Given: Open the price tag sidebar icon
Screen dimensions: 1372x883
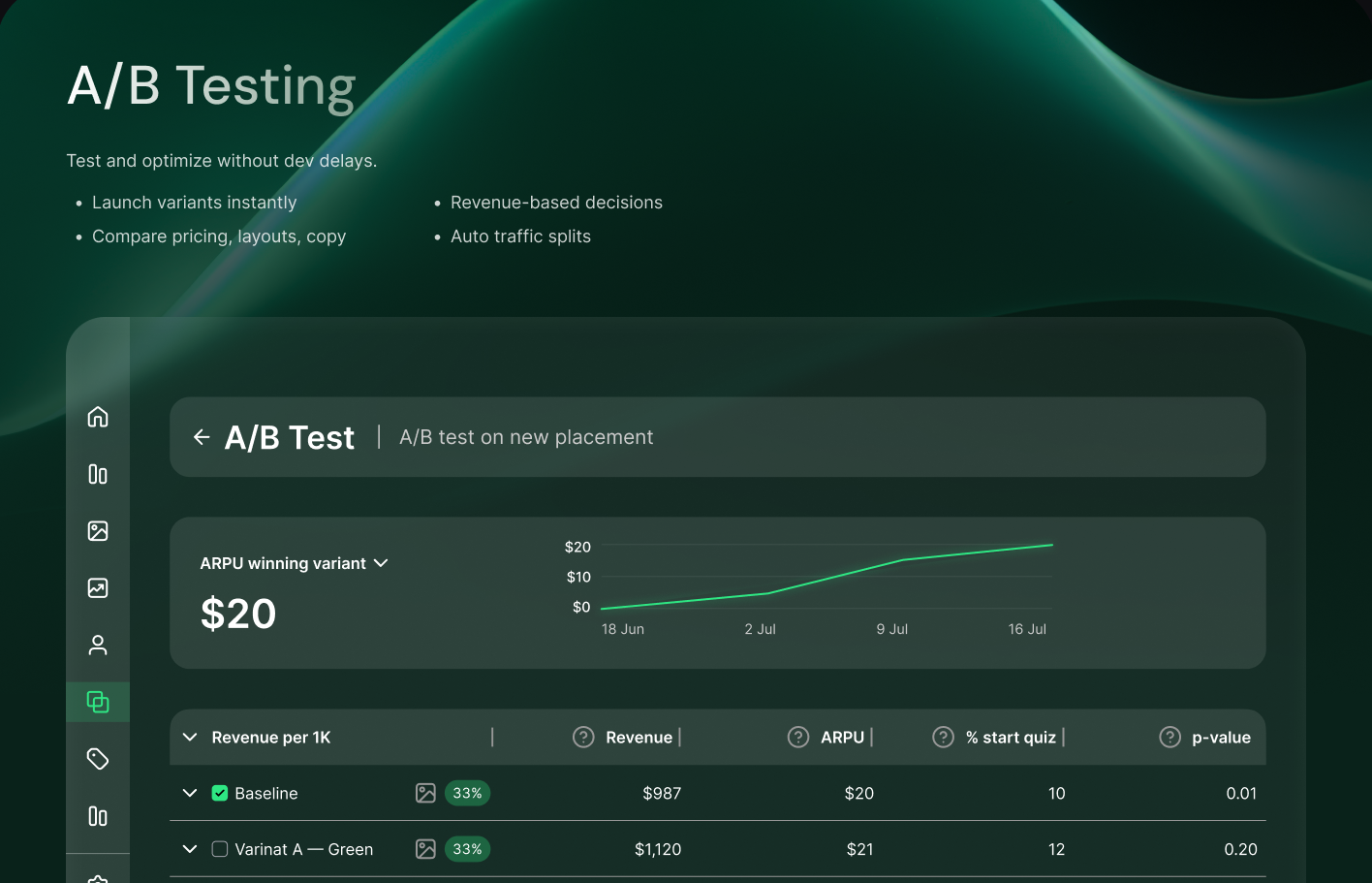Looking at the screenshot, I should (98, 759).
